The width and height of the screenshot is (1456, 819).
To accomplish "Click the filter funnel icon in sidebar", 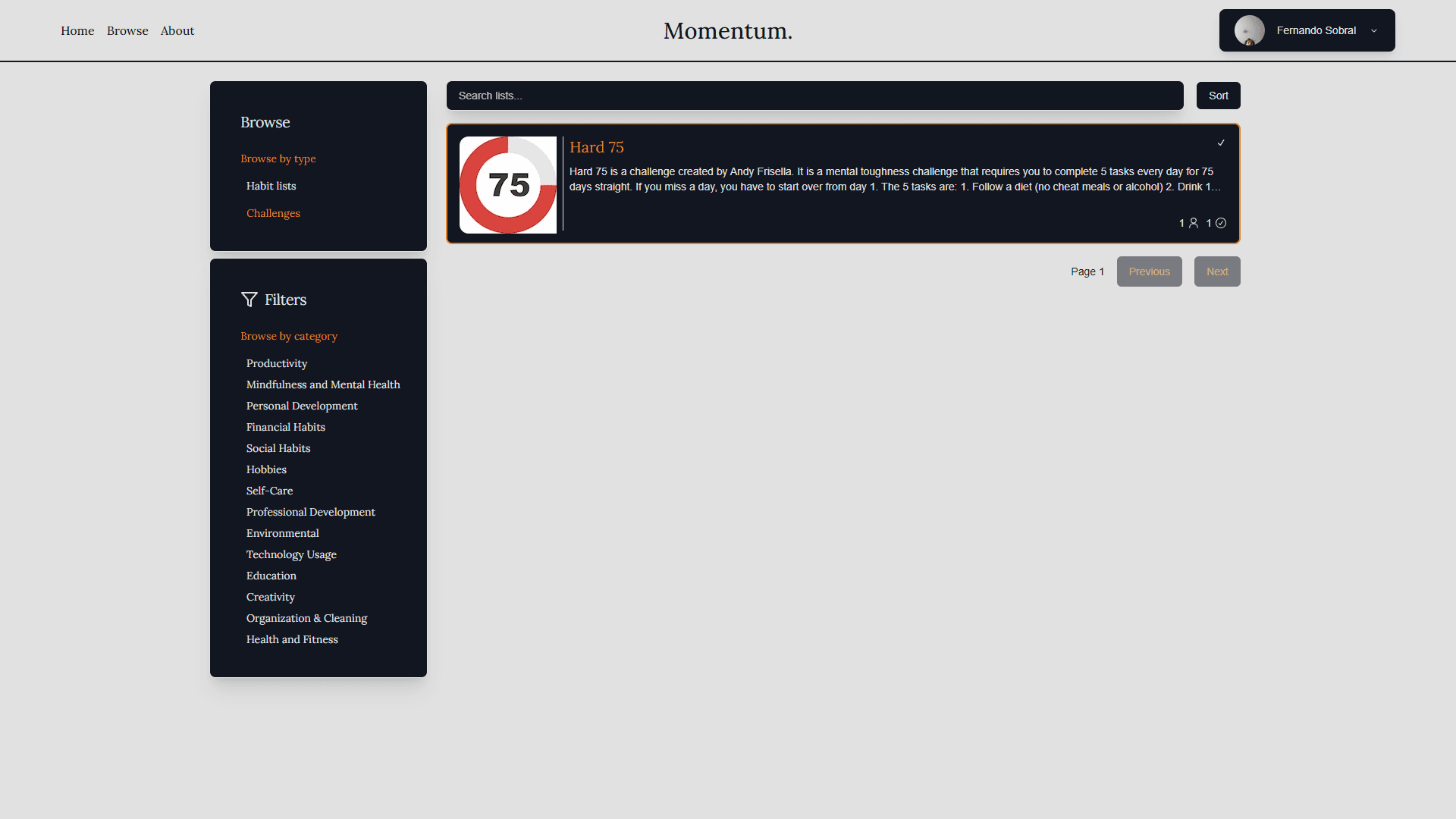I will point(249,299).
